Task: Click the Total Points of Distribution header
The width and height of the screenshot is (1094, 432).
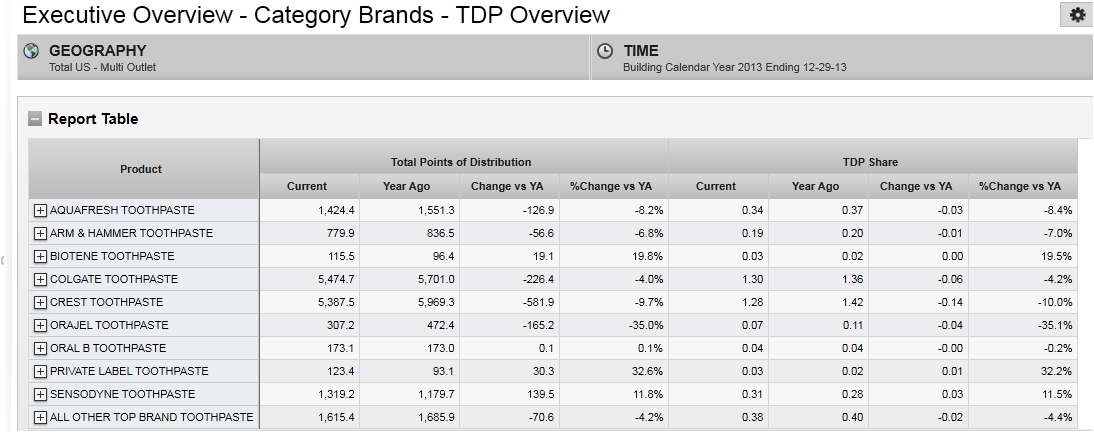Action: 461,162
